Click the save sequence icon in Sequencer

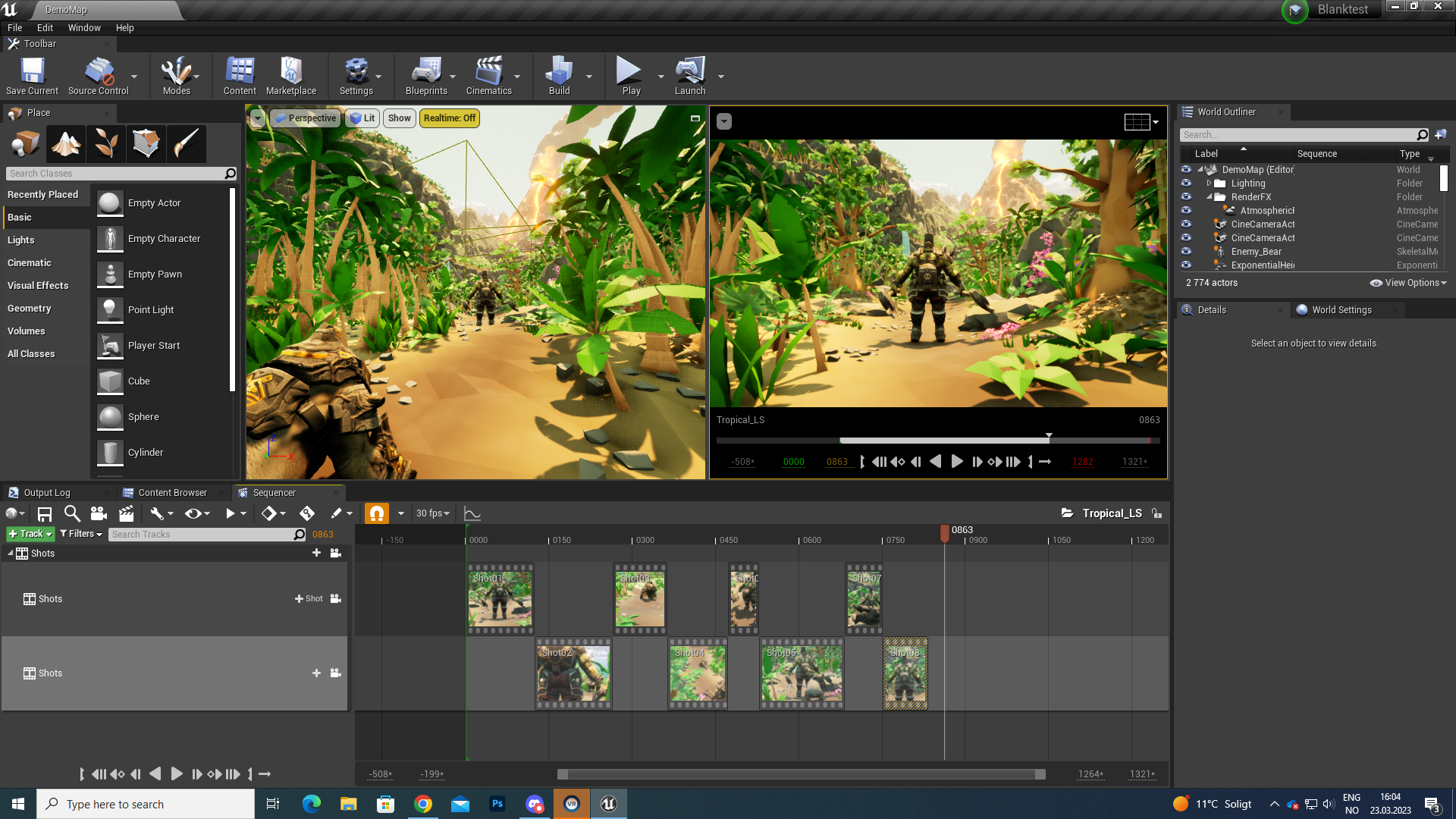point(45,513)
